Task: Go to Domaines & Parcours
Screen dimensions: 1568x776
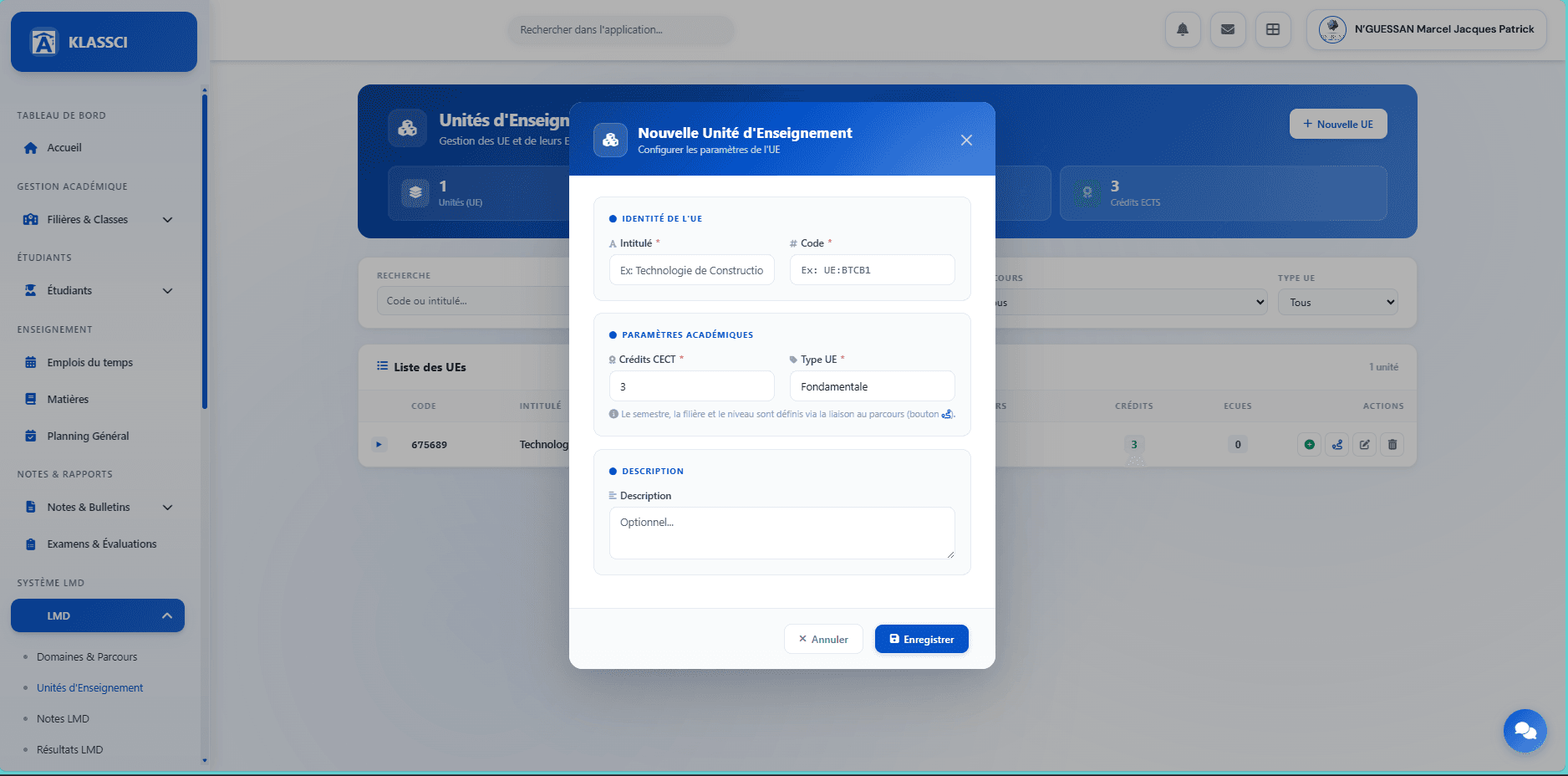Action: 87,657
